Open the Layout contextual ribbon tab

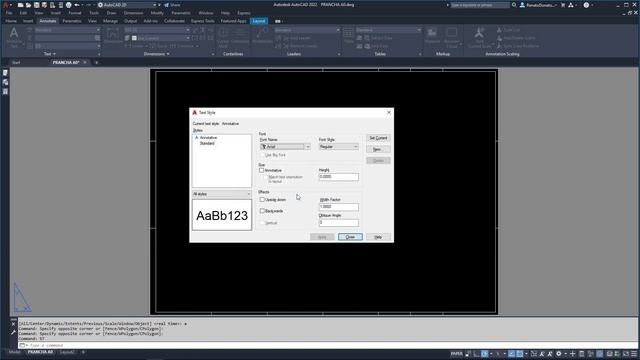[x=259, y=21]
